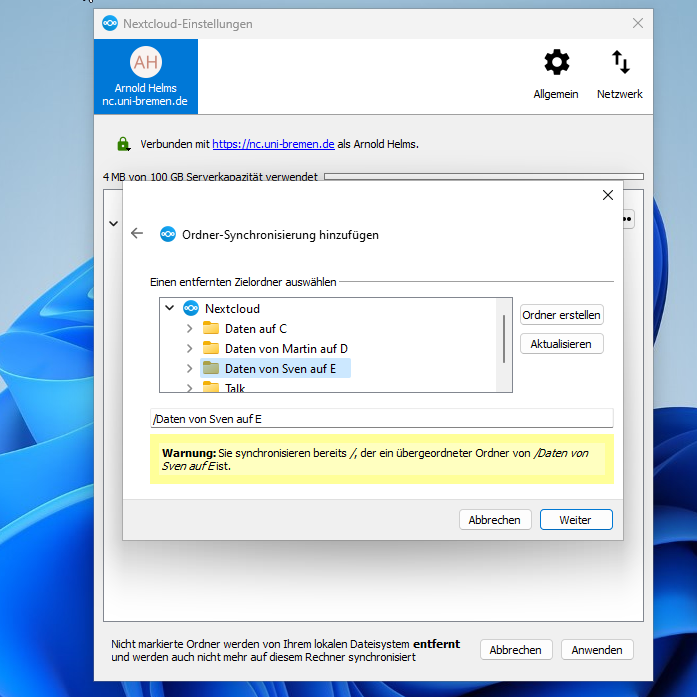Click the three-dots more options button
The width and height of the screenshot is (697, 697).
click(x=628, y=218)
